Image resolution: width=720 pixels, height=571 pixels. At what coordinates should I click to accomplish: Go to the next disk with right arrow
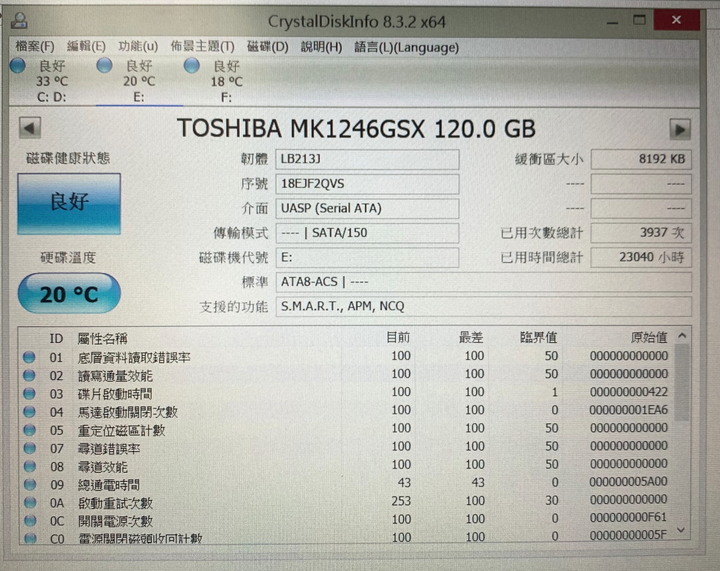coord(680,129)
